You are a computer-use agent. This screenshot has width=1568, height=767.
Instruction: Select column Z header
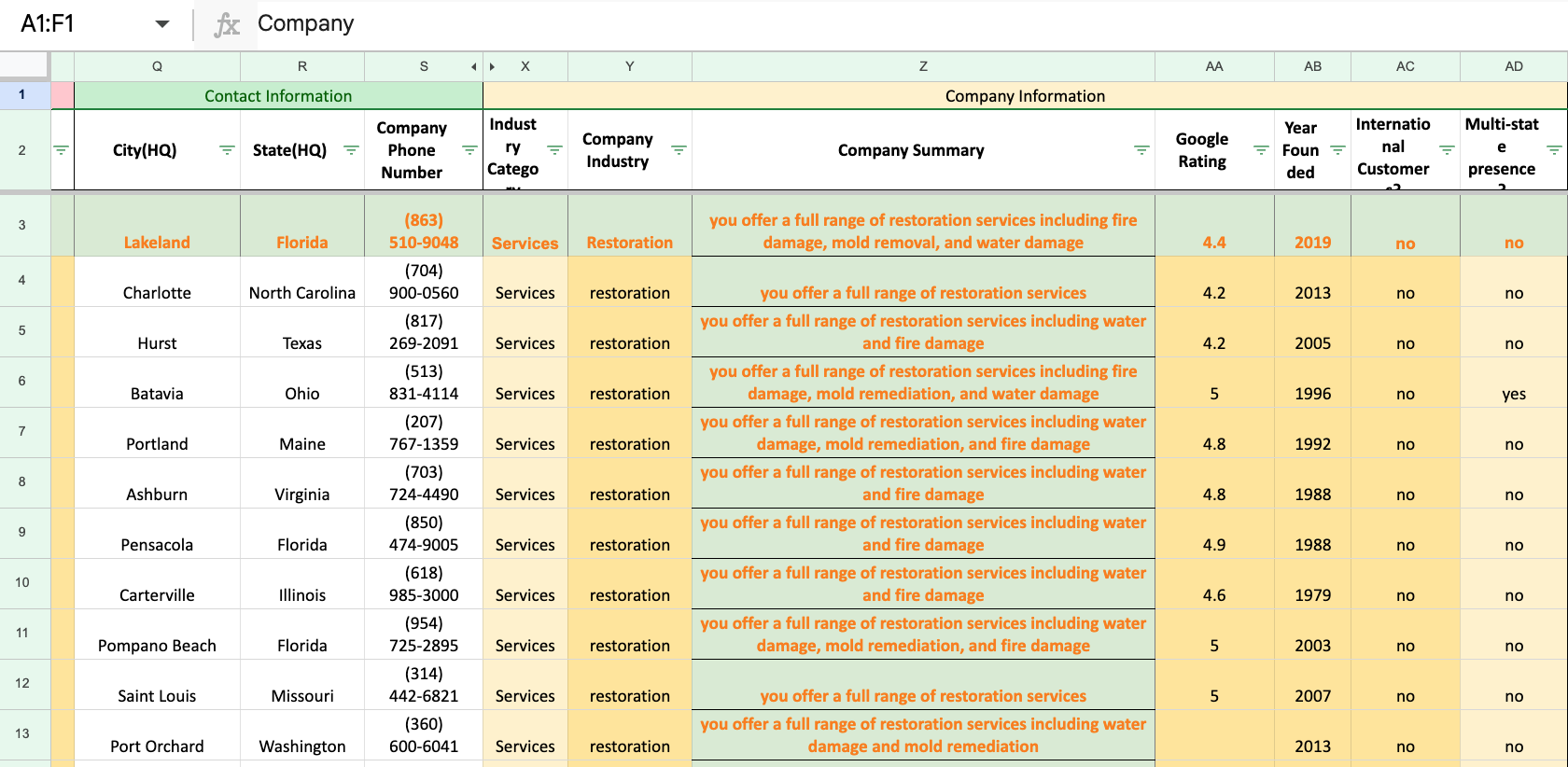[x=923, y=66]
